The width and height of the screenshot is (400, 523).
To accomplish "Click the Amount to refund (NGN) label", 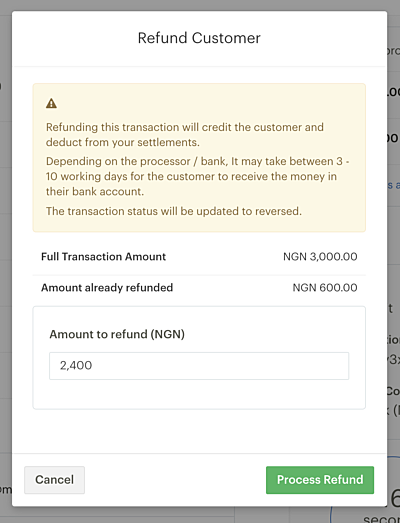I will click(x=117, y=334).
